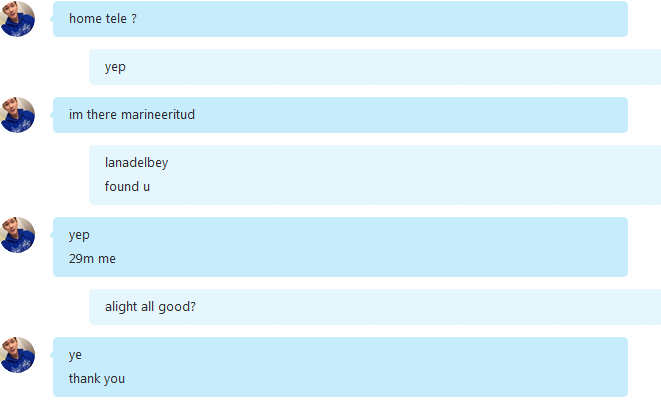Screen dimensions: 661x404
Task: Click avatar beside 'yep 29m me' message
Action: click(17, 235)
